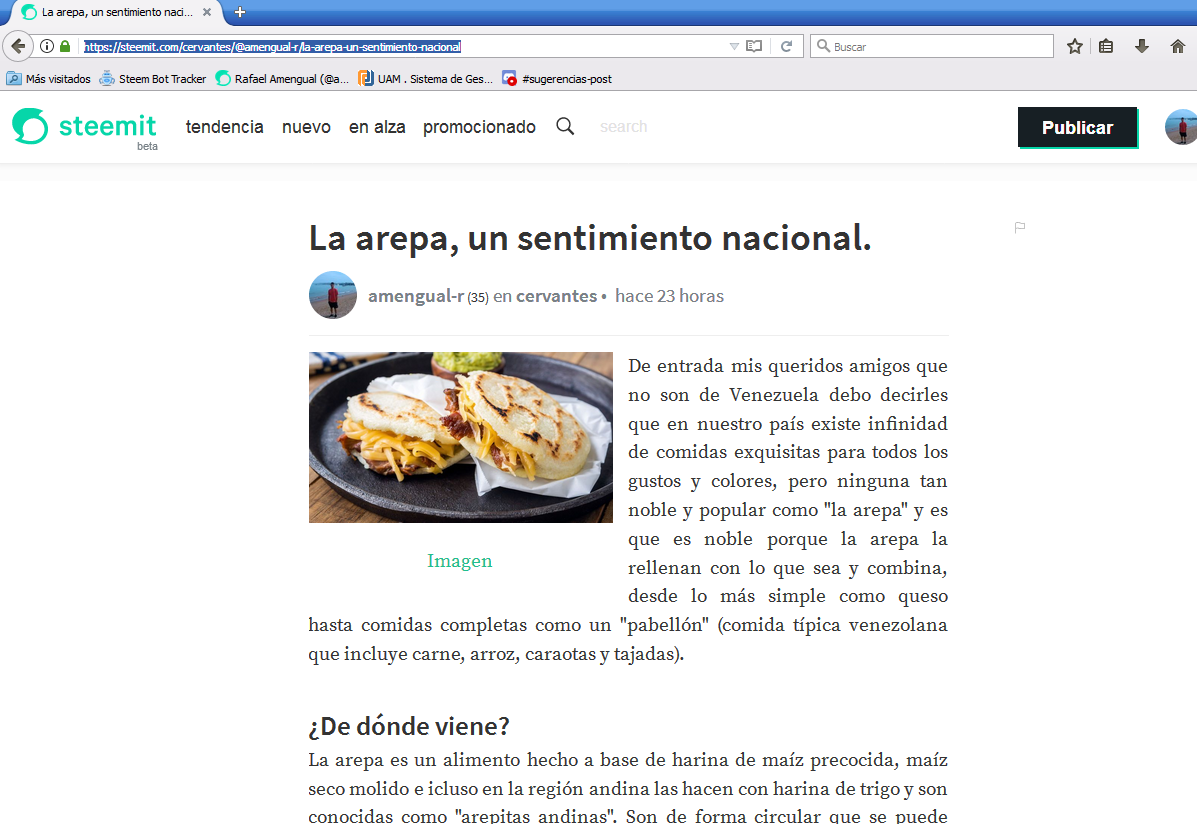
Task: Close the La arepa tab
Action: pos(207,12)
